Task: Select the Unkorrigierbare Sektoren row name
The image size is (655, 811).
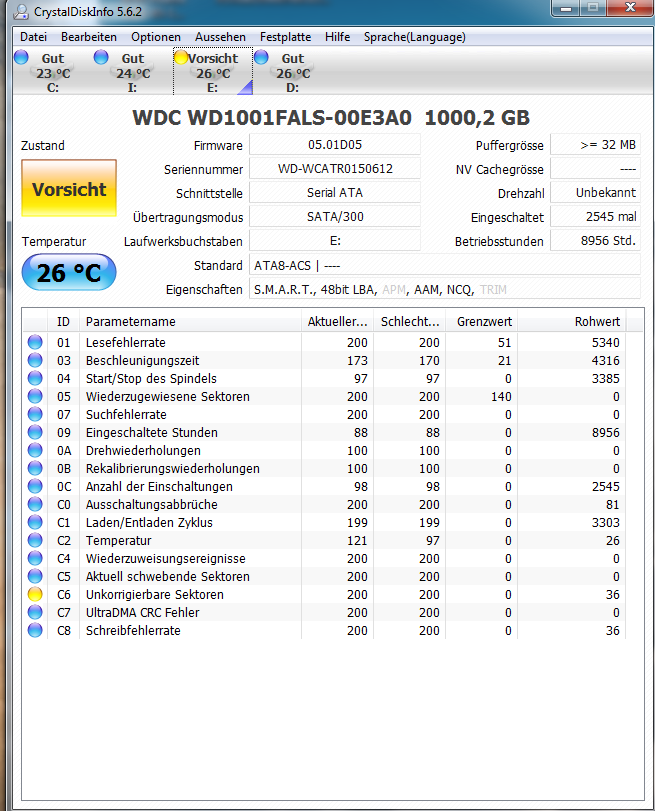Action: pos(155,594)
